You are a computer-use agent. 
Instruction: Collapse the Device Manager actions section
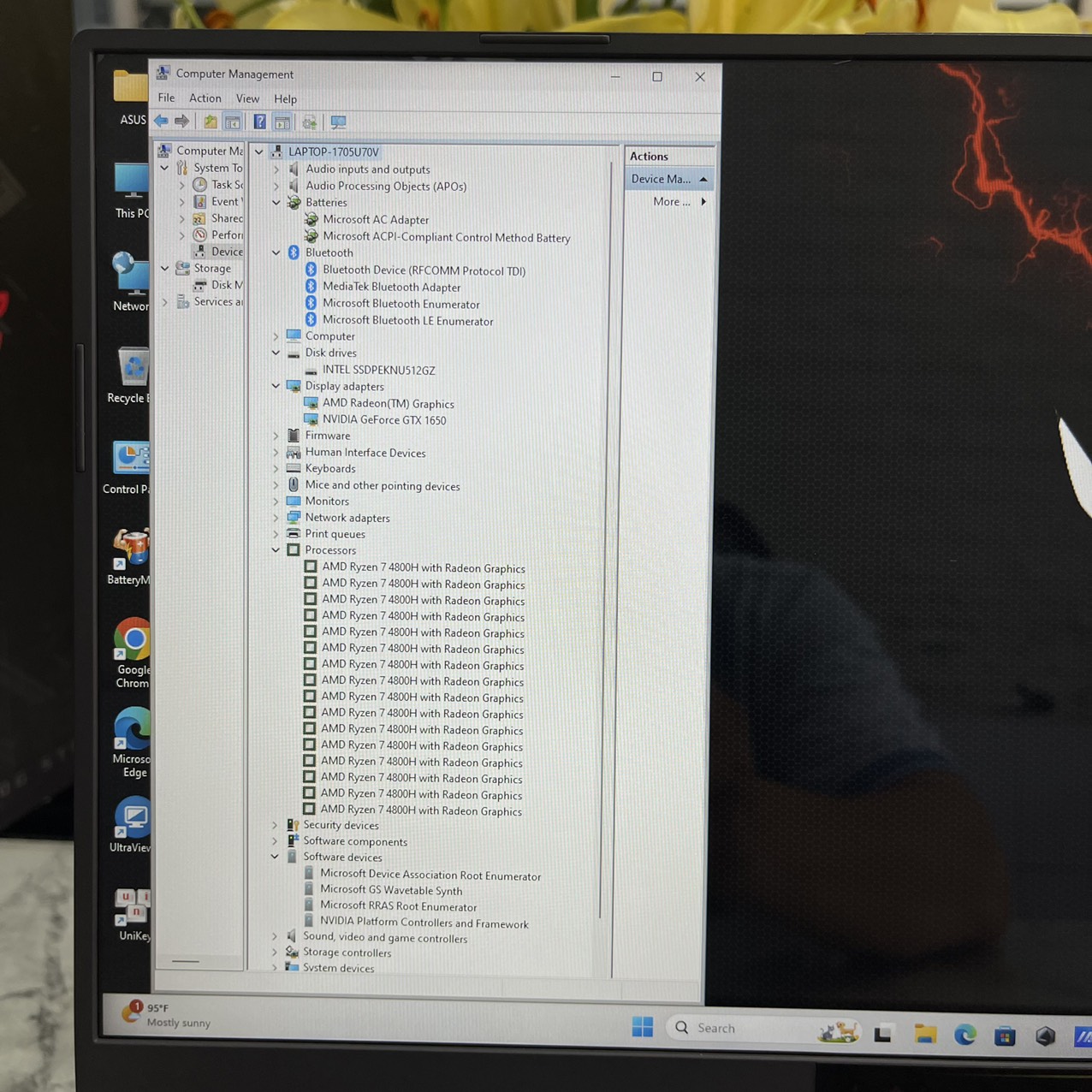pyautogui.click(x=703, y=179)
